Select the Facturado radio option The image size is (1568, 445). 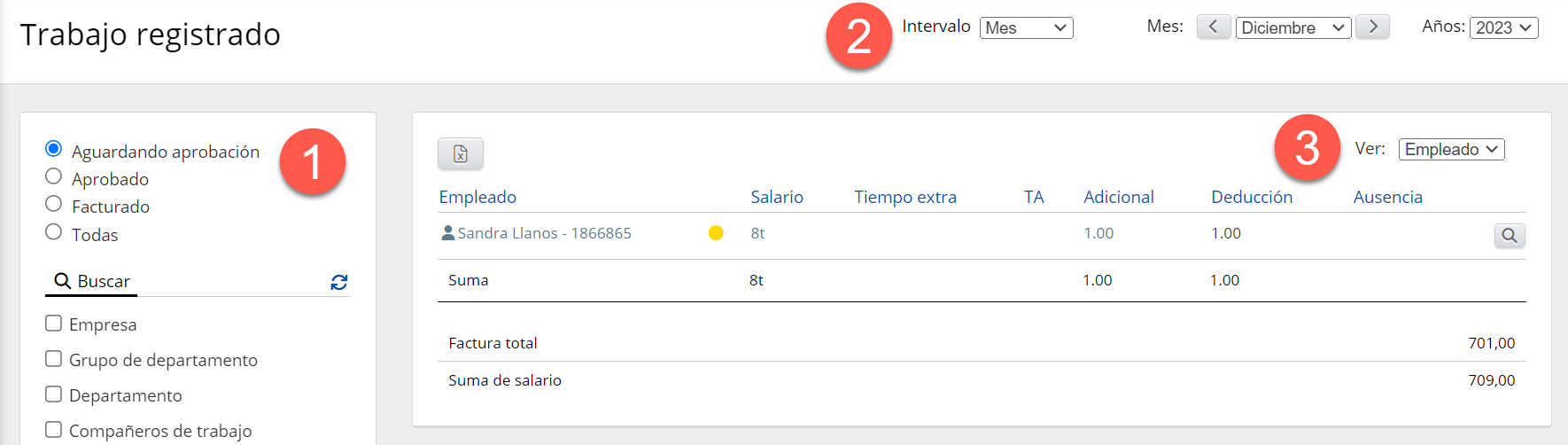tap(53, 204)
